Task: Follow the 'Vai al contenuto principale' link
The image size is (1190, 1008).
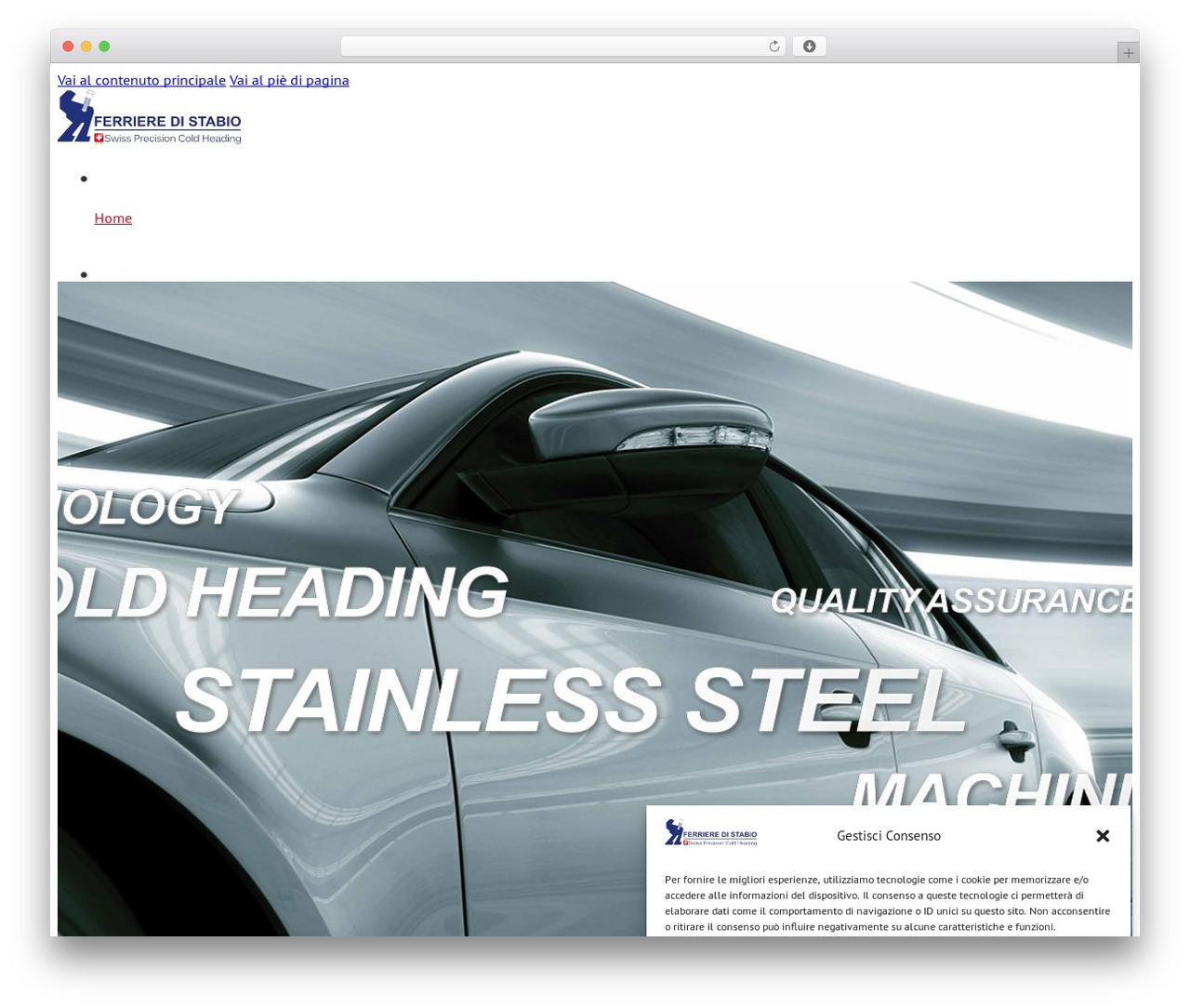Action: 141,80
